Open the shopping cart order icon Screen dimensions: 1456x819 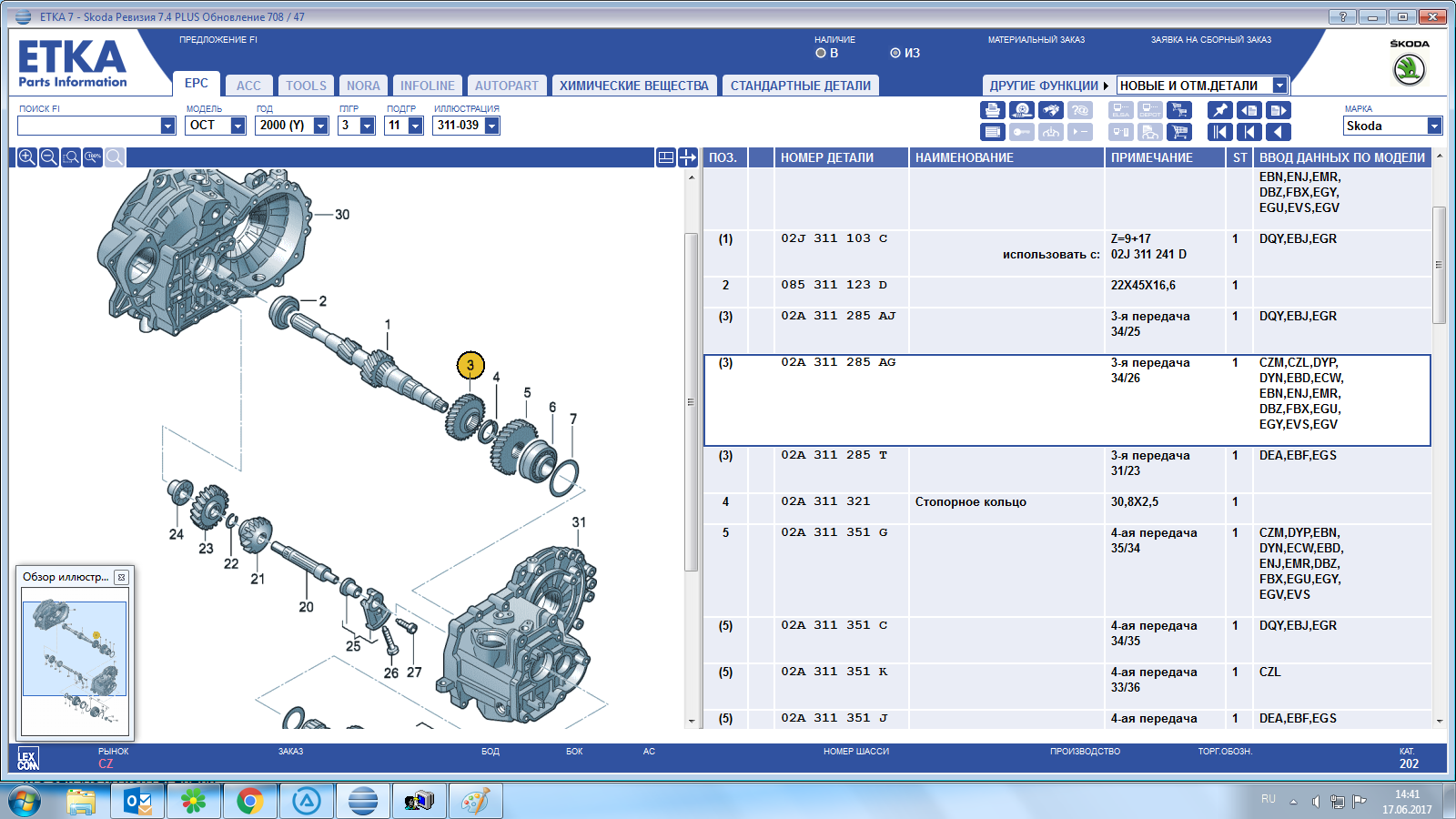(x=1179, y=132)
